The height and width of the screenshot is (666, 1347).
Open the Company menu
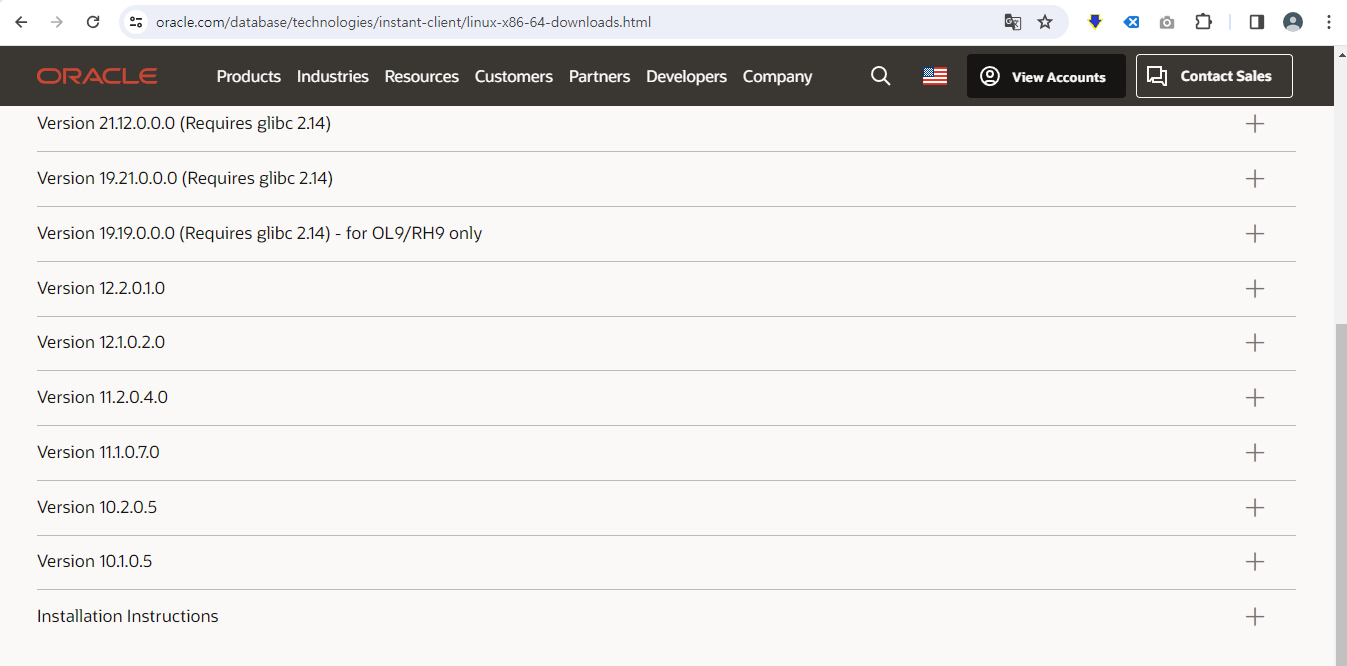(778, 76)
